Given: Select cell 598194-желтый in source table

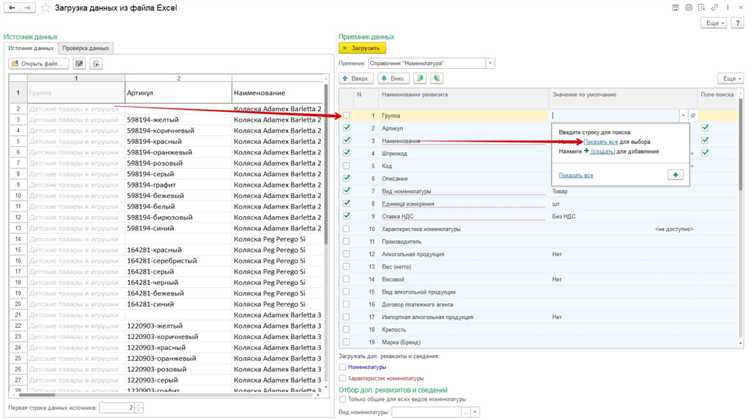Looking at the screenshot, I should click(178, 120).
